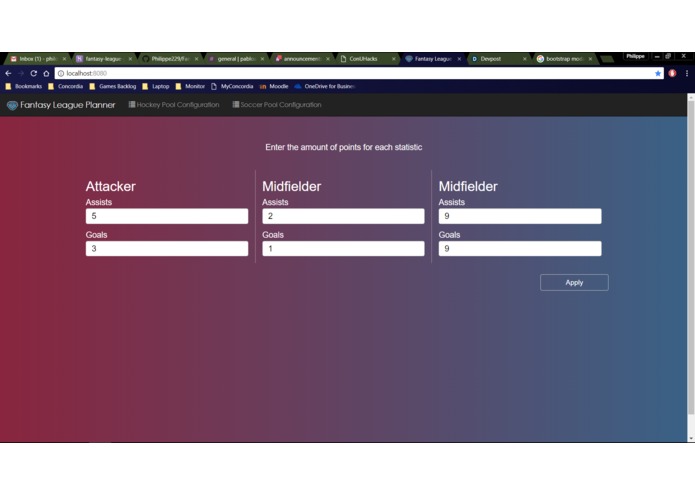Click the right Midfielder Assists field showing 9

click(520, 216)
